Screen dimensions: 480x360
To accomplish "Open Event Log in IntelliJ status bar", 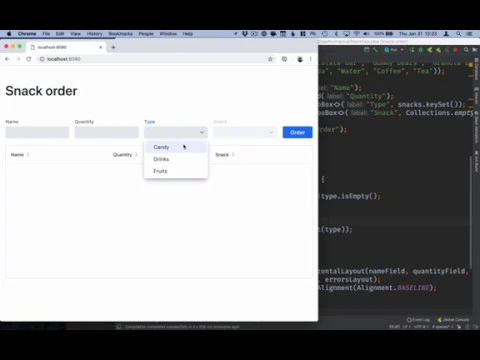I will (x=418, y=320).
